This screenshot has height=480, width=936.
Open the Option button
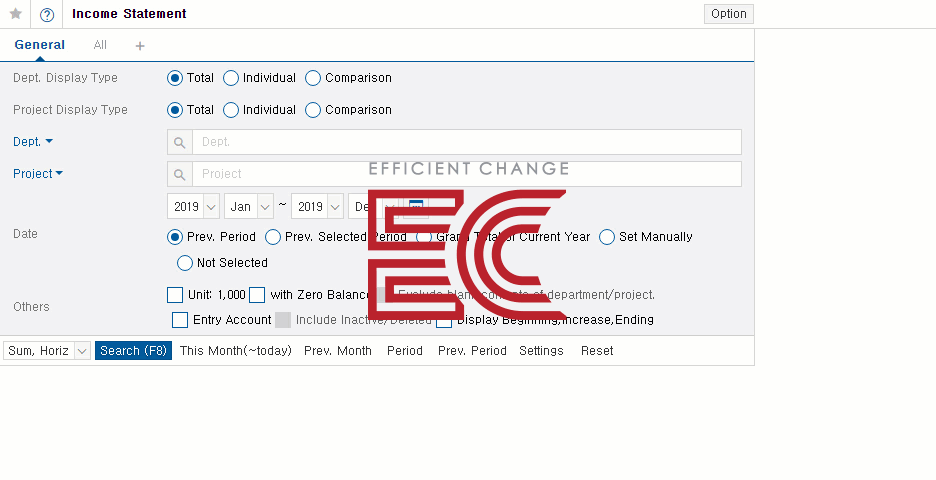coord(729,14)
